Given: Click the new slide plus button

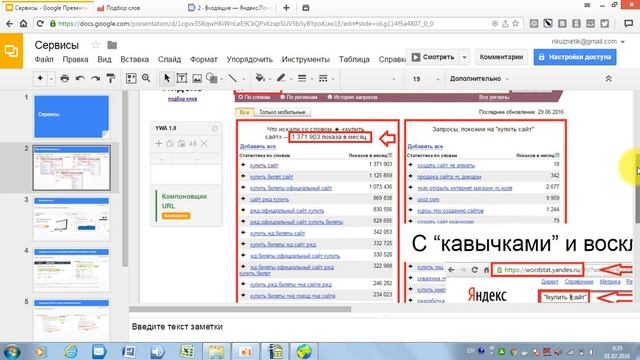Looking at the screenshot, I should [x=40, y=78].
